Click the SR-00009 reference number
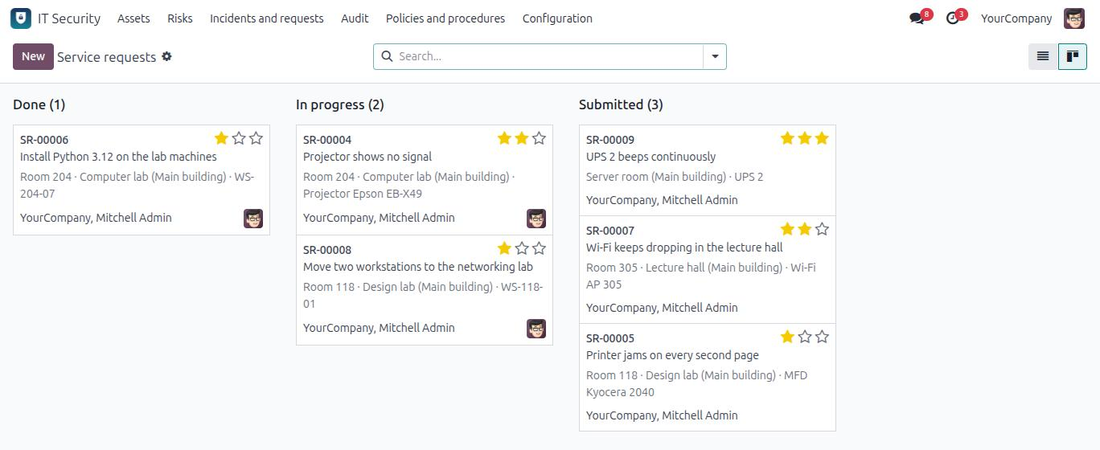The height and width of the screenshot is (450, 1100). (610, 140)
